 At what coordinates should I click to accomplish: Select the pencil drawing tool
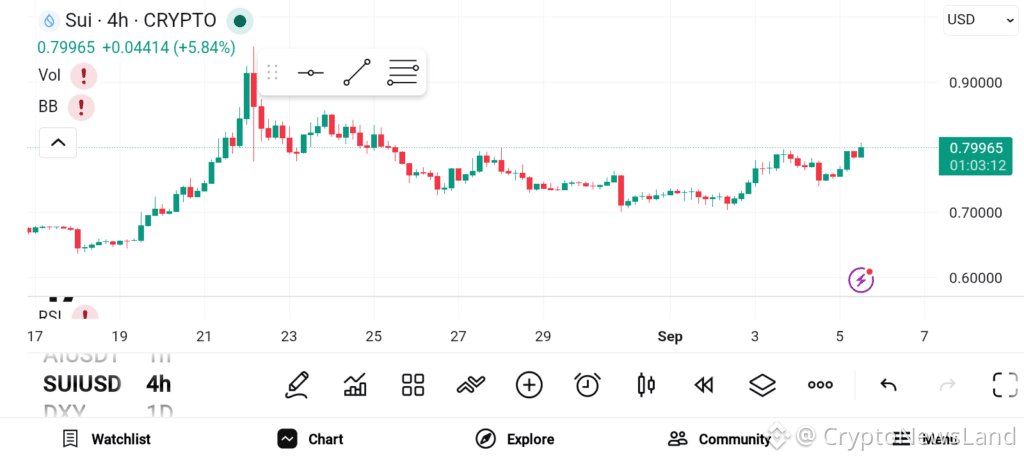click(297, 385)
